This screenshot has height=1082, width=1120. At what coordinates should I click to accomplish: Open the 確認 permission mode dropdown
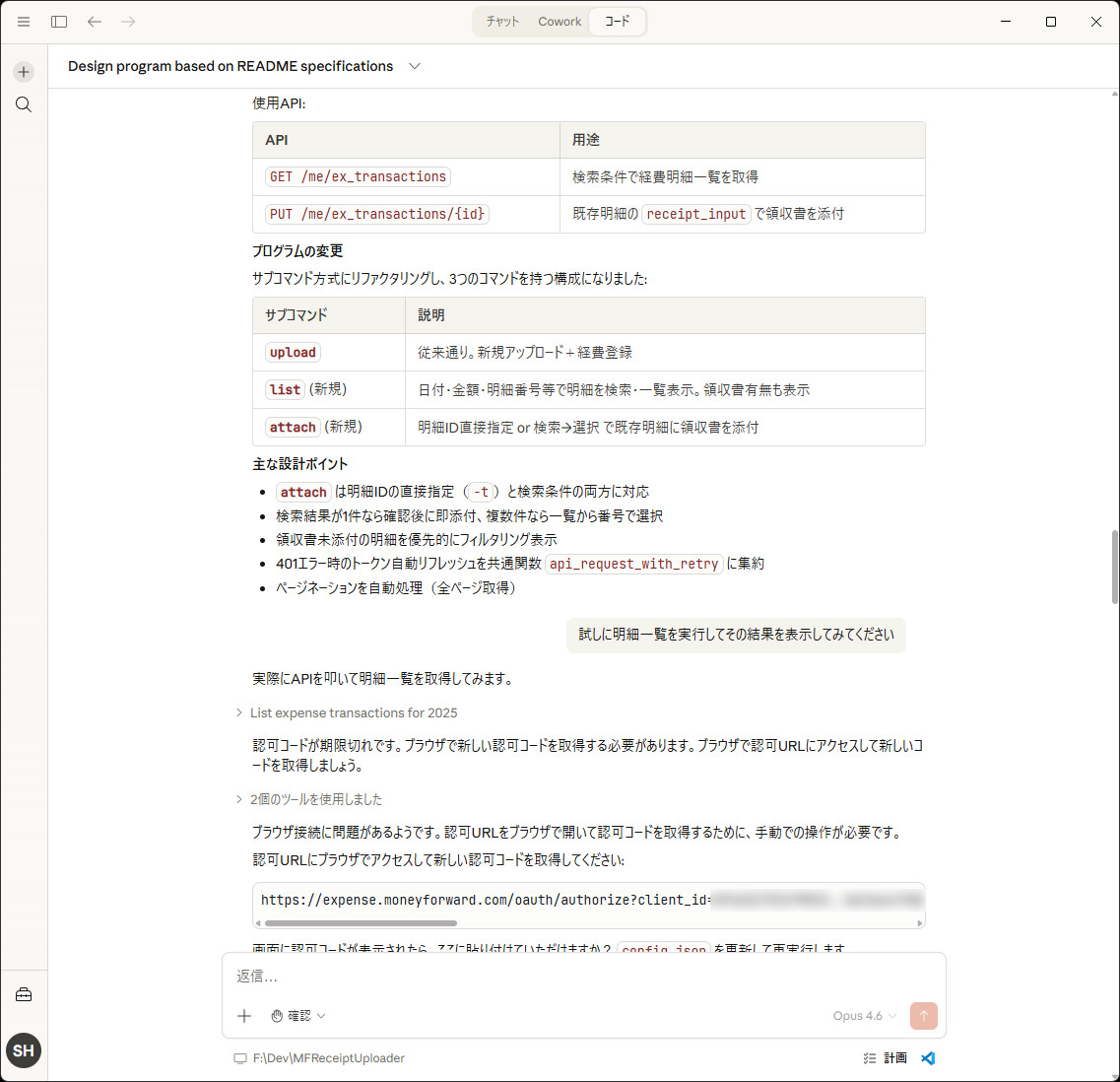298,1015
